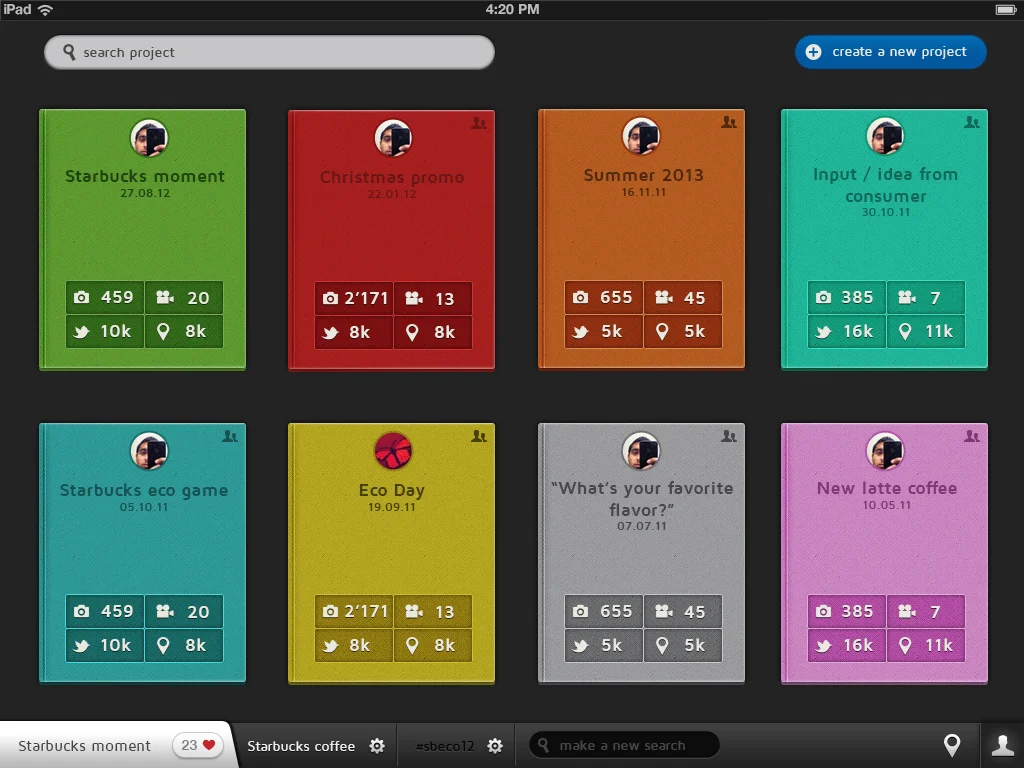Tap video count 45 on favorite flavor card
Screen dimensions: 1024x768
pyautogui.click(x=682, y=612)
